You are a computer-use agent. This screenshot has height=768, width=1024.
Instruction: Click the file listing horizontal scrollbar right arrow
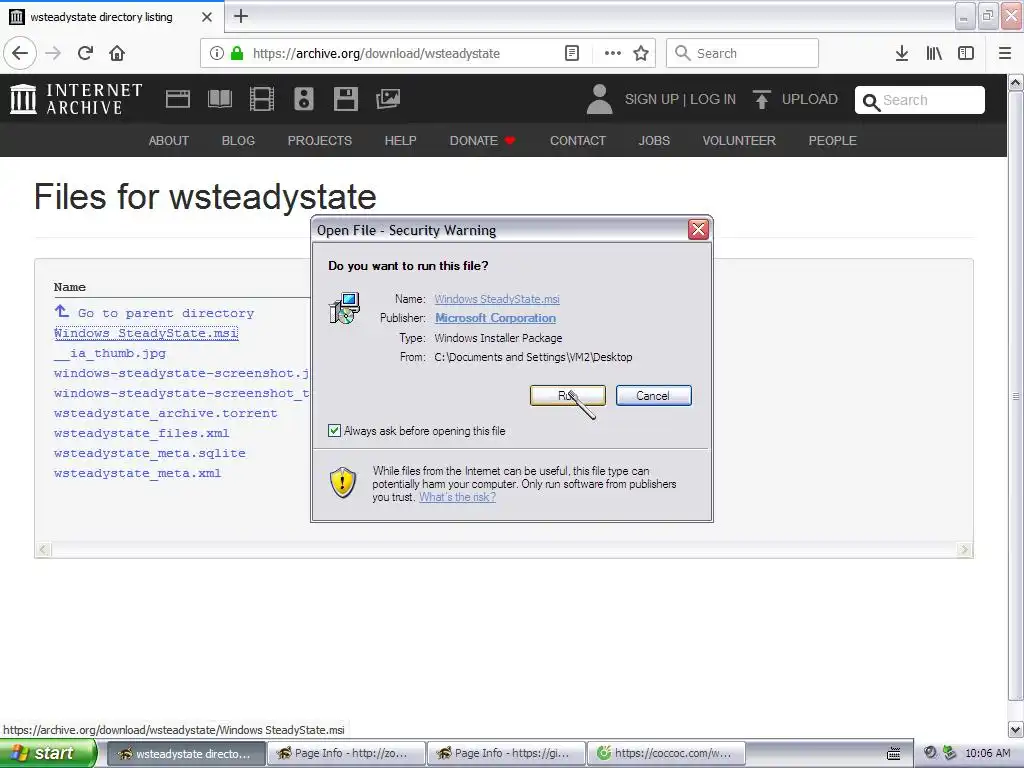coord(965,550)
